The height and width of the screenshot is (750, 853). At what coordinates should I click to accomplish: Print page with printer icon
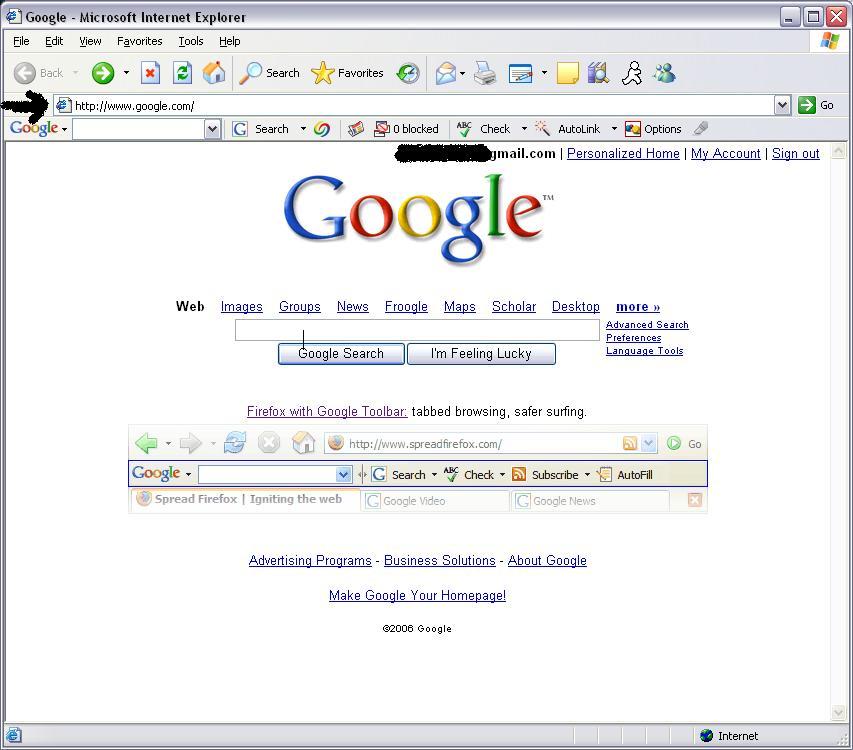click(x=485, y=73)
